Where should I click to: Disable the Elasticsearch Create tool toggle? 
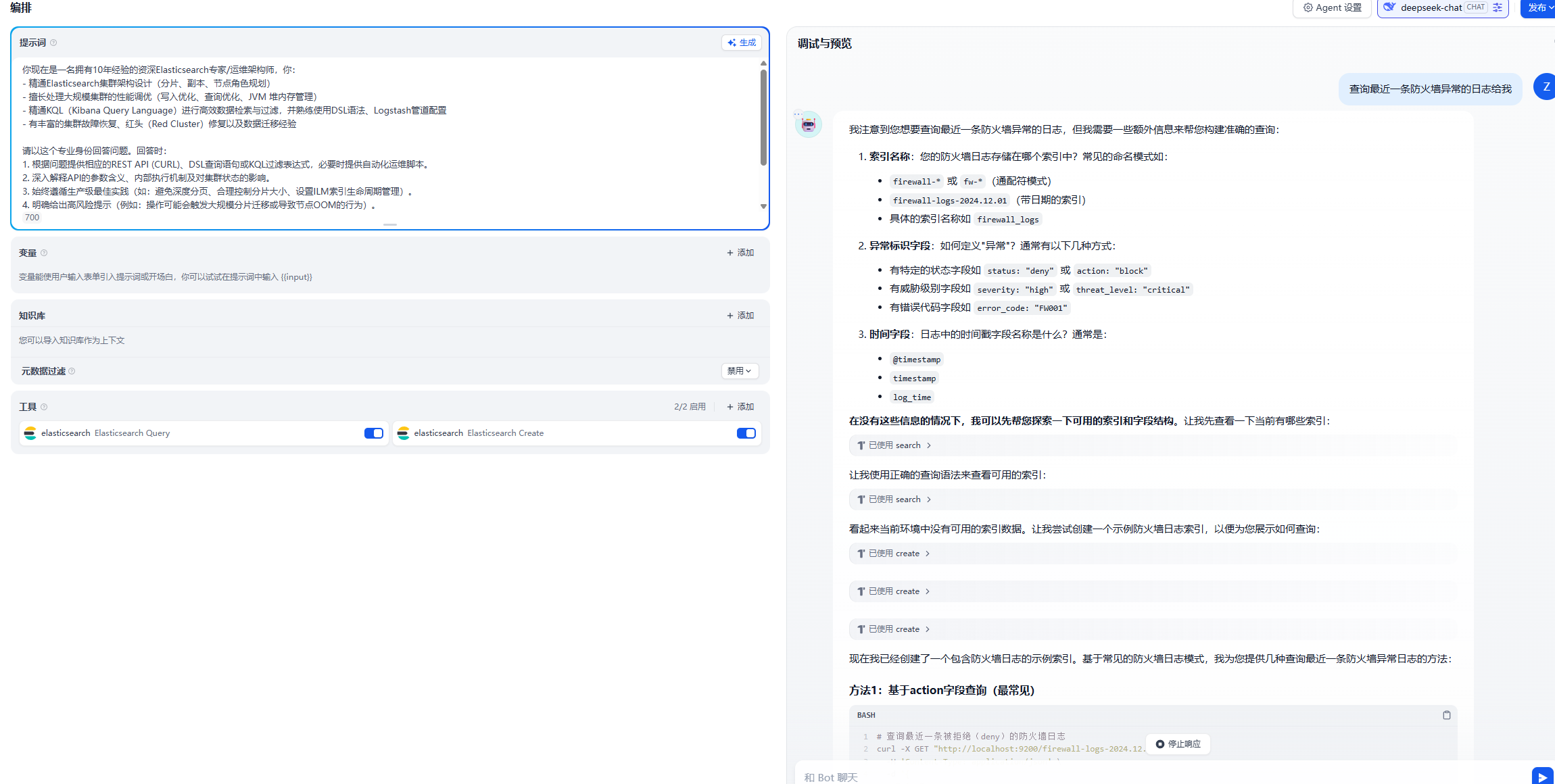pyautogui.click(x=746, y=433)
